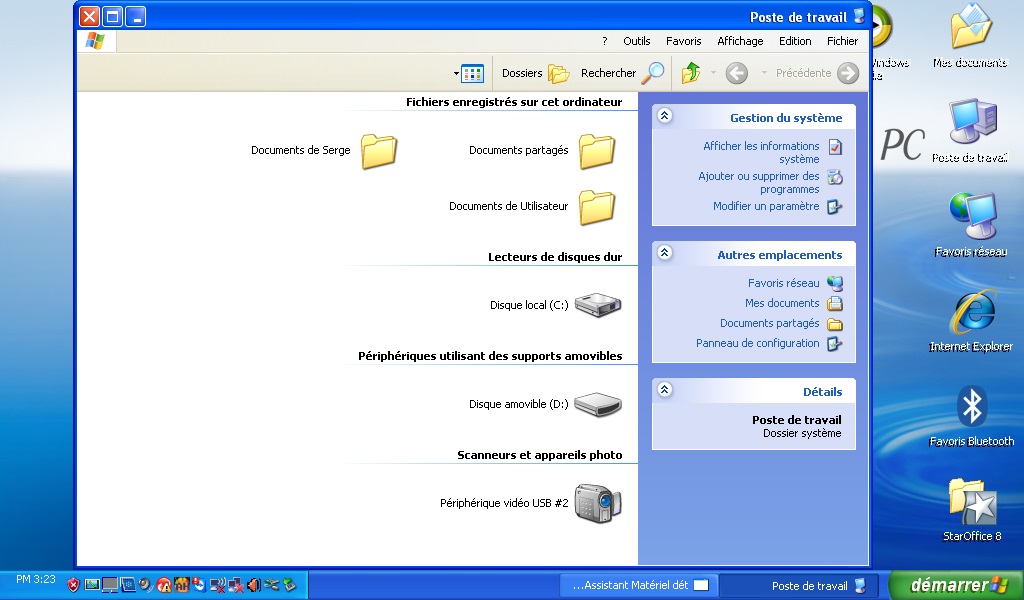
Task: Collapse the Autres emplacements panel
Action: (664, 253)
